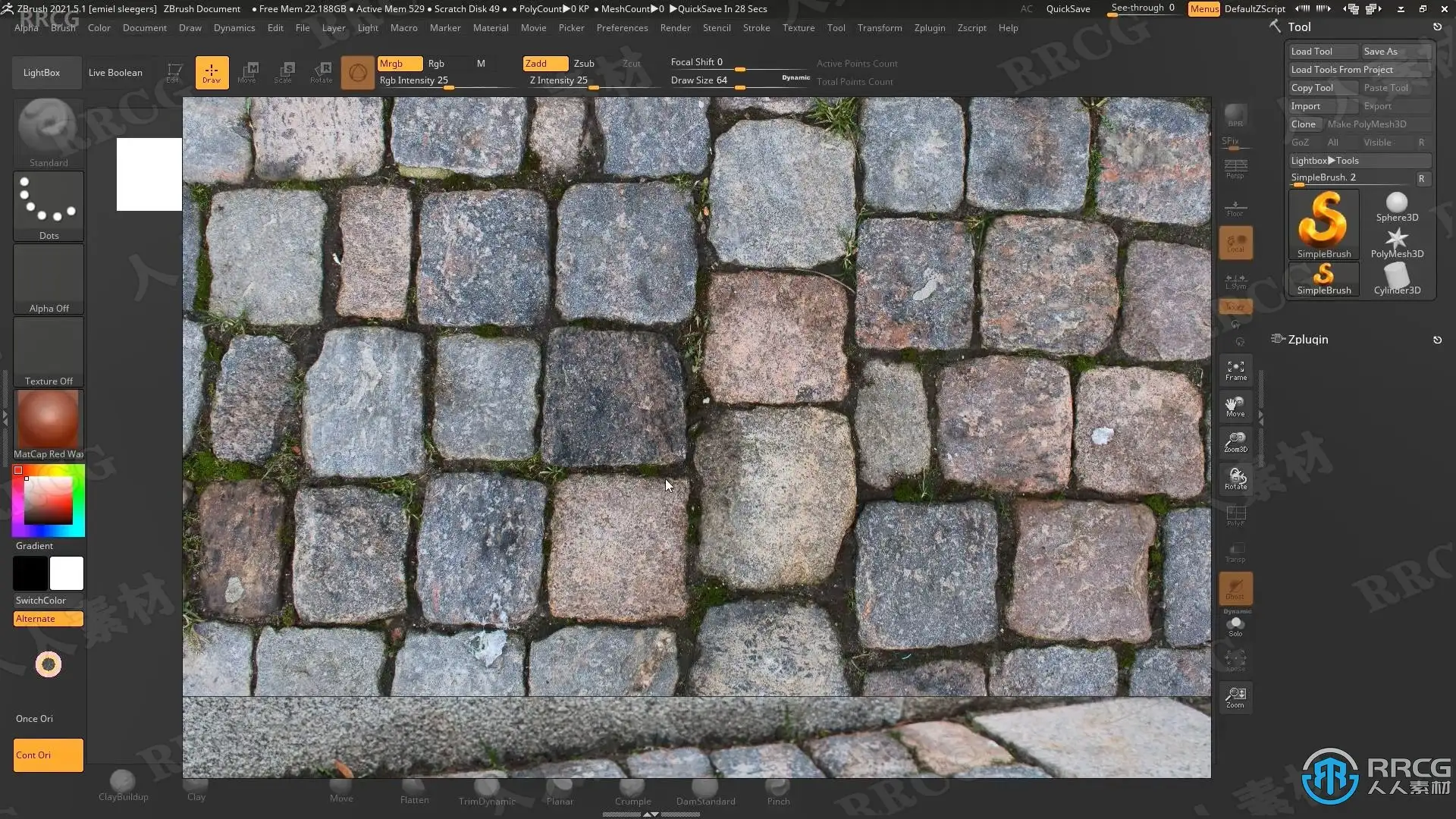The width and height of the screenshot is (1456, 819).
Task: Toggle the Mrgb mode button
Action: point(400,64)
